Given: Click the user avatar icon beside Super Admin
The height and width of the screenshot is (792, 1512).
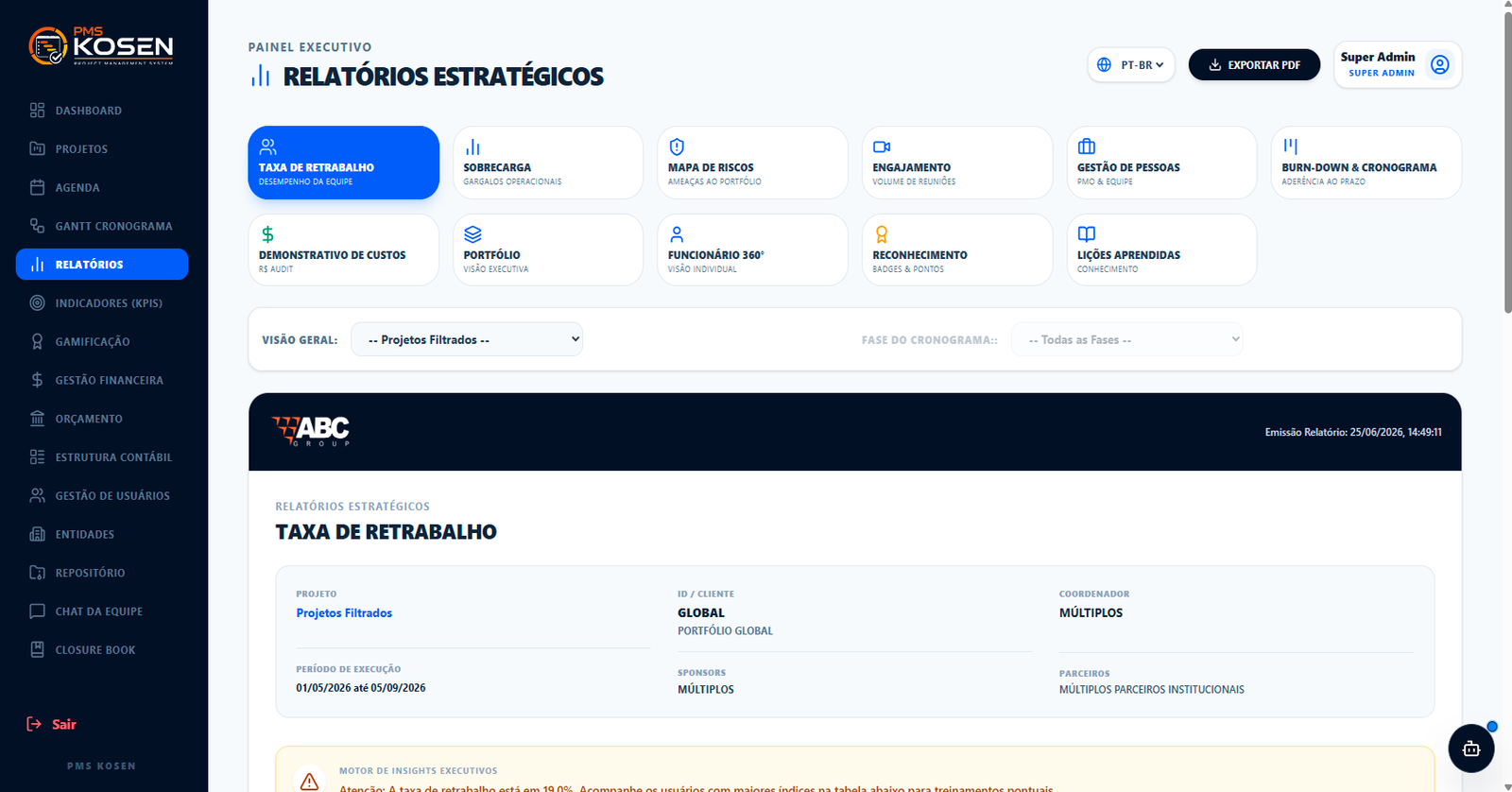Looking at the screenshot, I should pyautogui.click(x=1439, y=64).
